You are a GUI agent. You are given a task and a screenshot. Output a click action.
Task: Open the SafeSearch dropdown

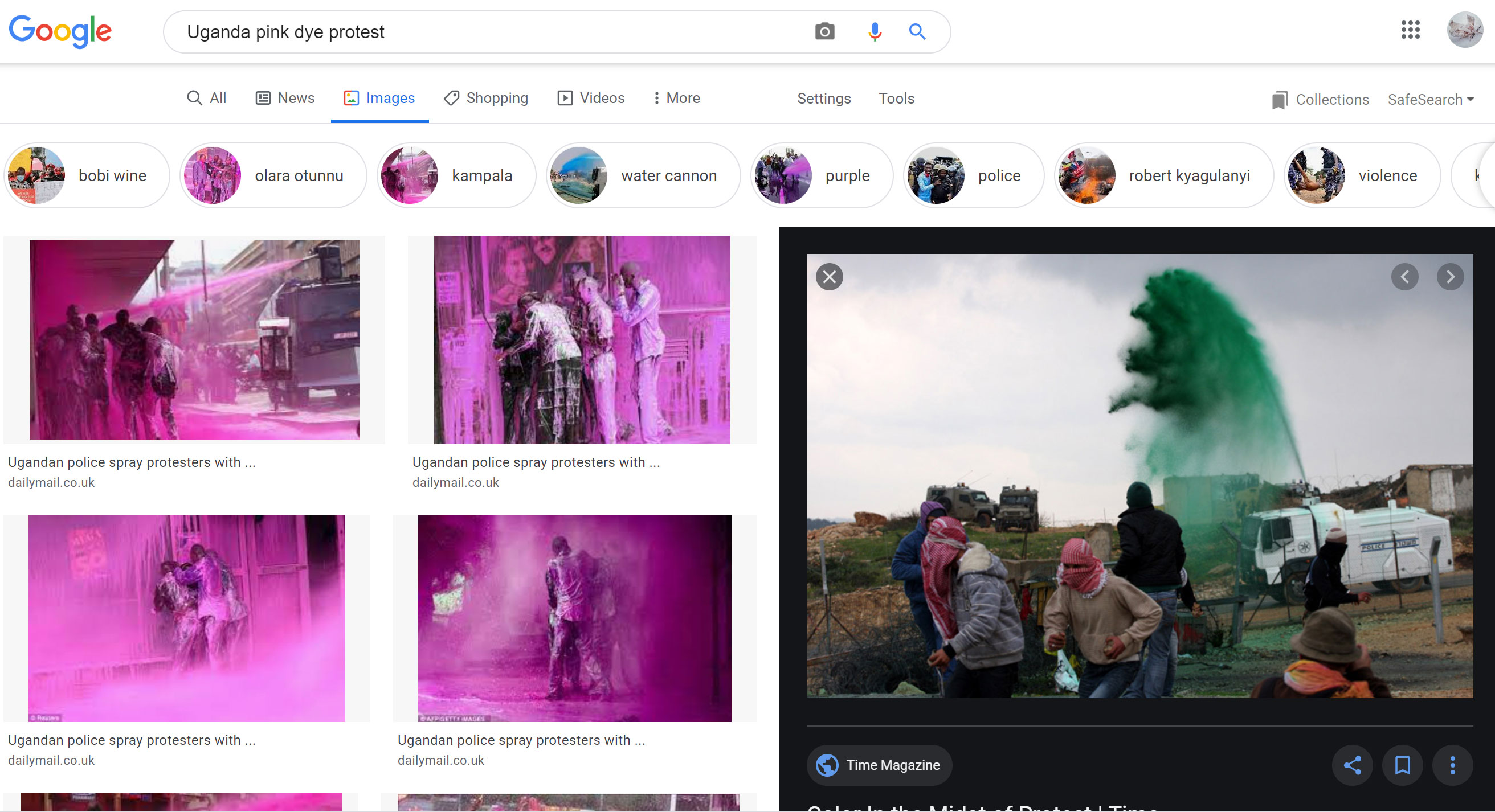pos(1431,99)
